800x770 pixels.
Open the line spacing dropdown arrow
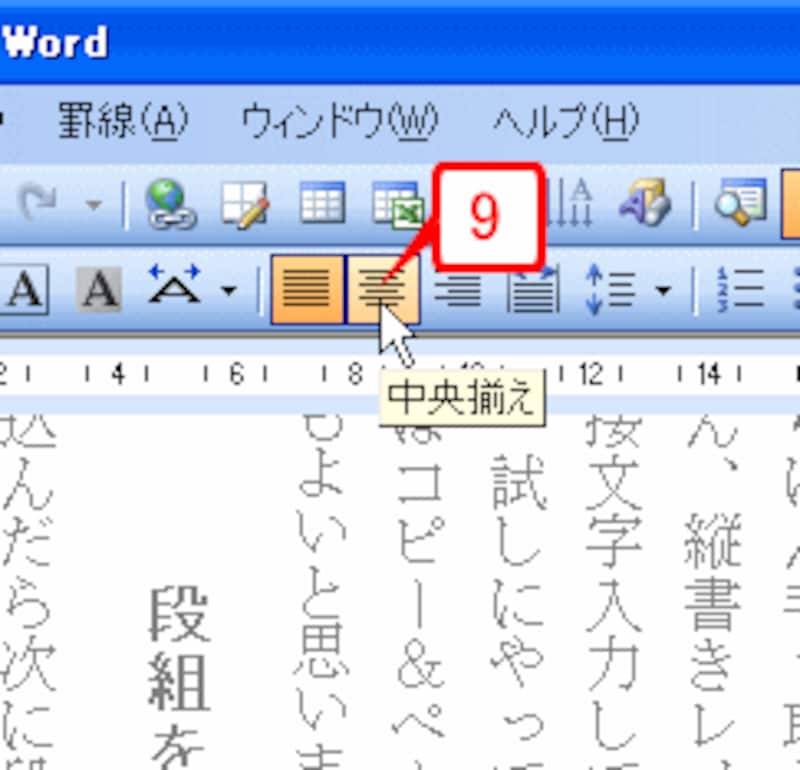pos(662,290)
